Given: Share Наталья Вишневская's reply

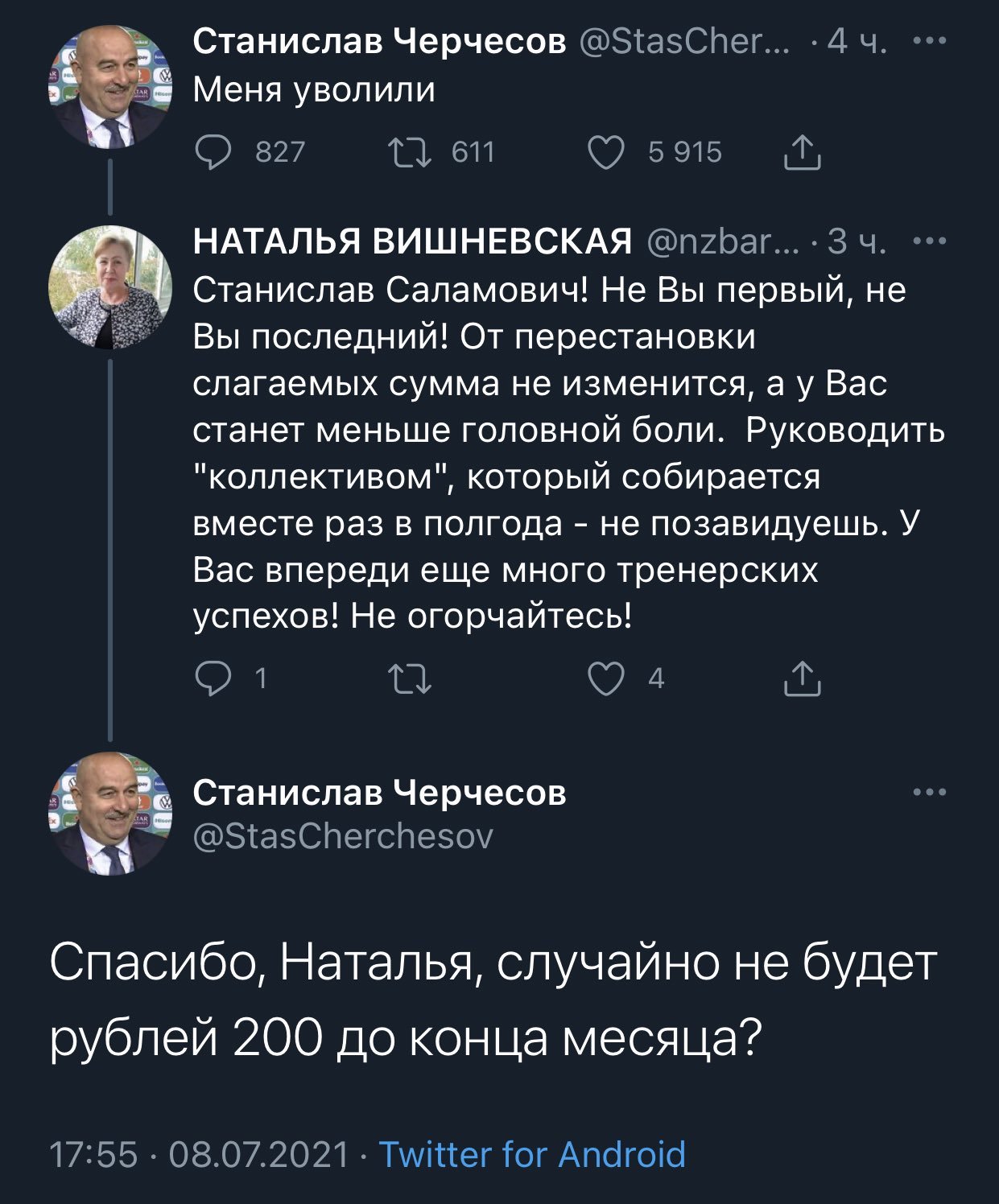Looking at the screenshot, I should (802, 679).
